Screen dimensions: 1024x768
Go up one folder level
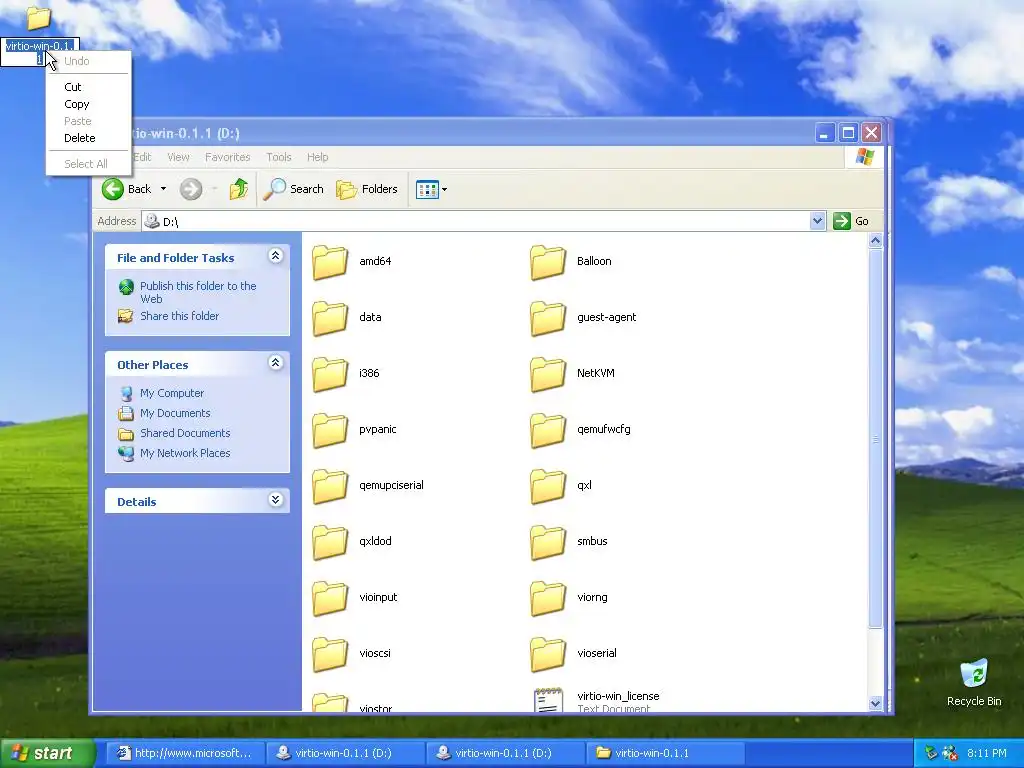(238, 189)
